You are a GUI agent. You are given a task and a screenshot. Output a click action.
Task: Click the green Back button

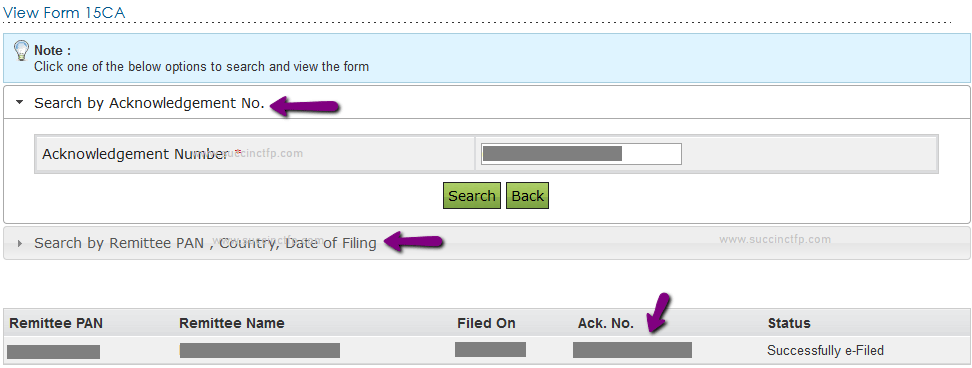(x=528, y=196)
